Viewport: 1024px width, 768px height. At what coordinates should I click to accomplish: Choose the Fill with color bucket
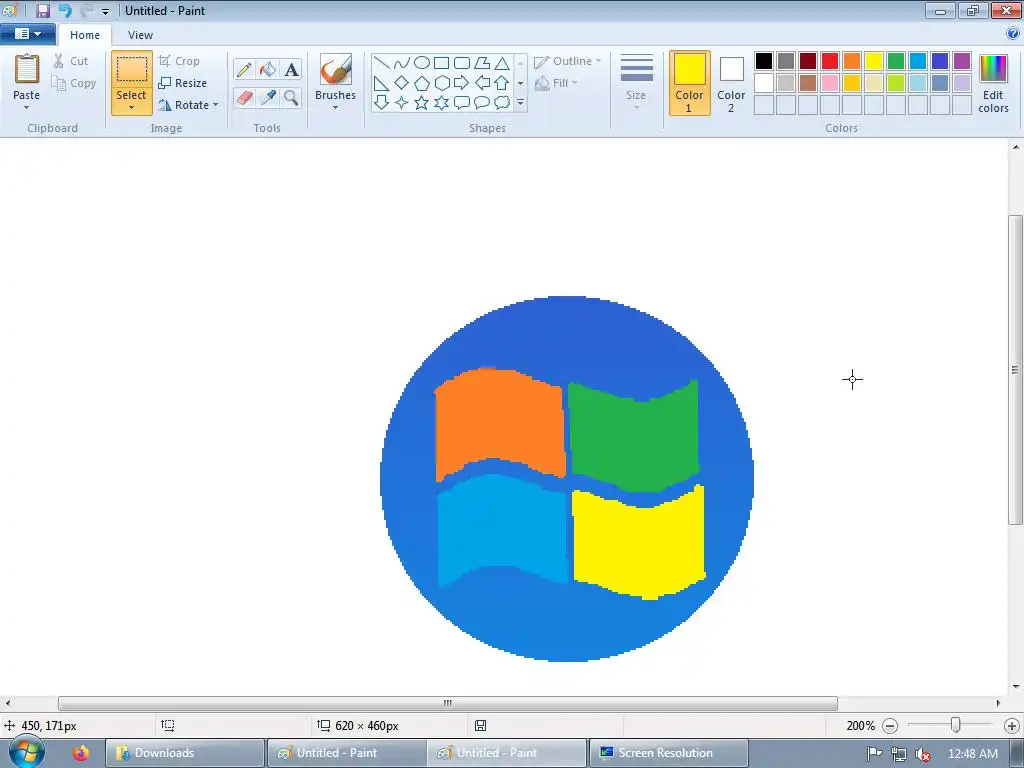click(268, 69)
